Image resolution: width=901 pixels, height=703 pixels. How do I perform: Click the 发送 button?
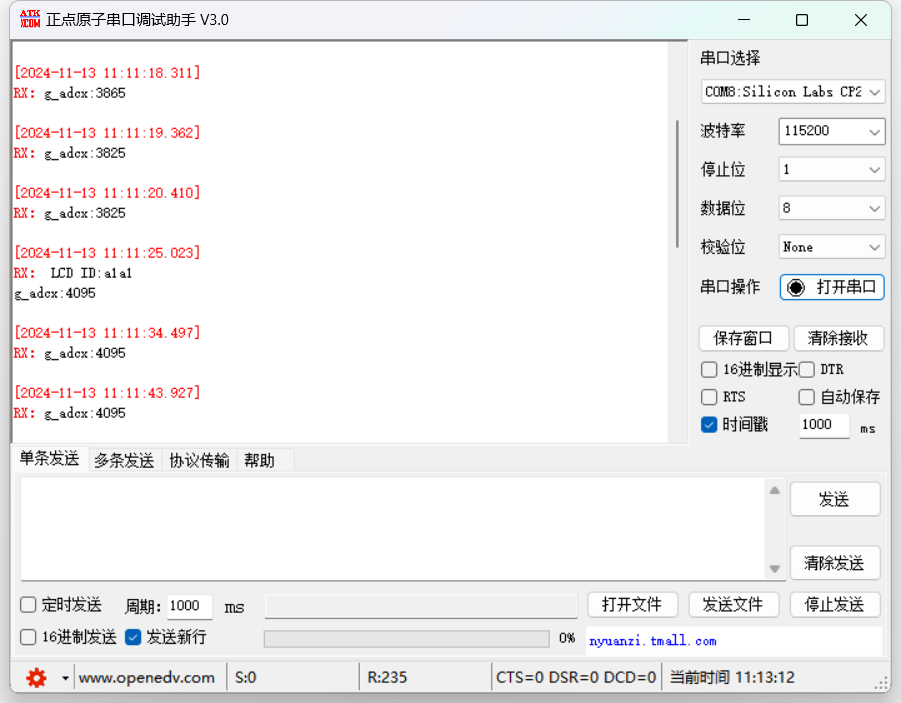pos(835,499)
